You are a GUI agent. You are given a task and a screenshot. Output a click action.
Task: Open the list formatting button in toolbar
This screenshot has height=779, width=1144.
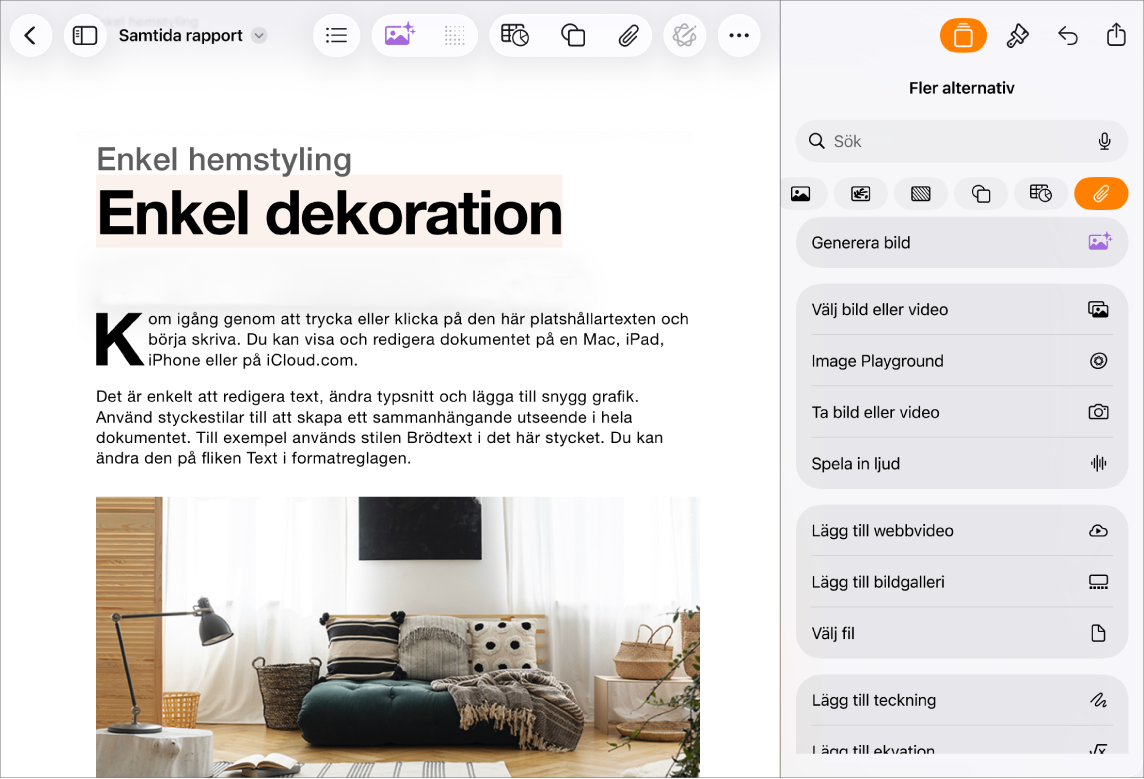pyautogui.click(x=336, y=35)
